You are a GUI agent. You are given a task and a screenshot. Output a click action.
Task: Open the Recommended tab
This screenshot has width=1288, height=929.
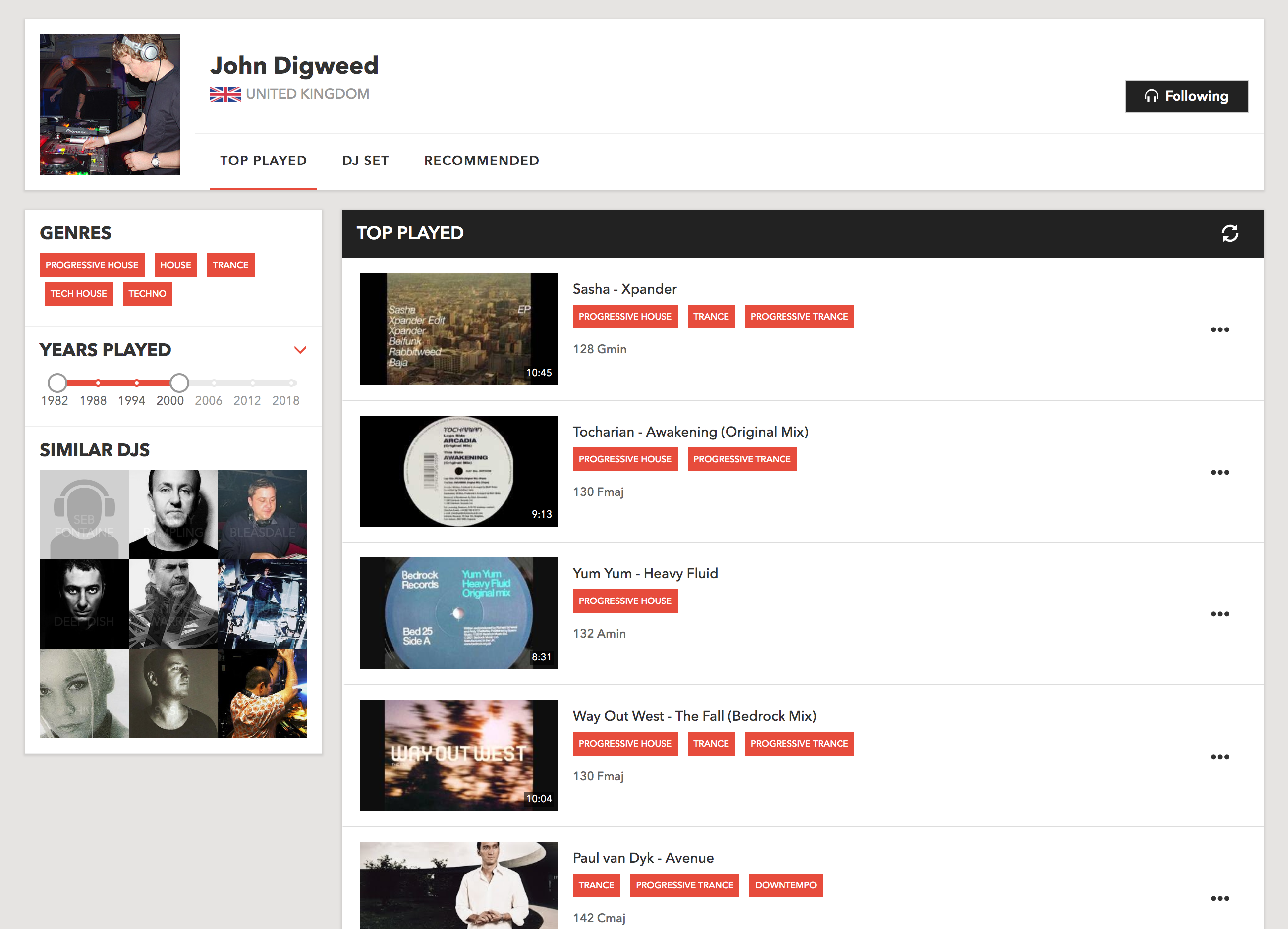482,161
